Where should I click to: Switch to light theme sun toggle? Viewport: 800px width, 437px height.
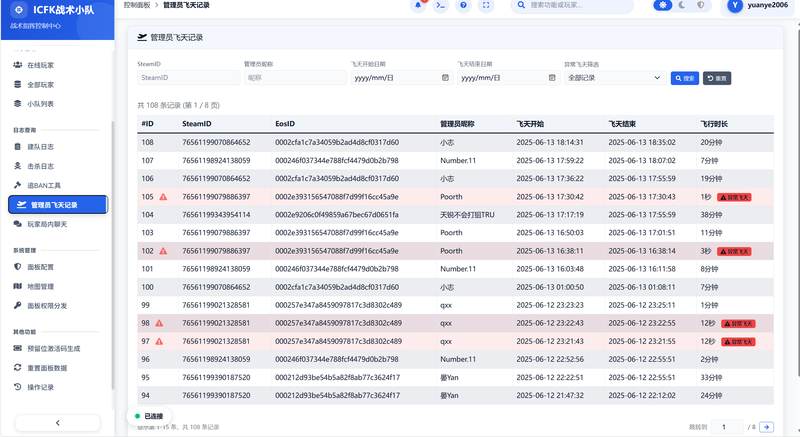point(662,5)
